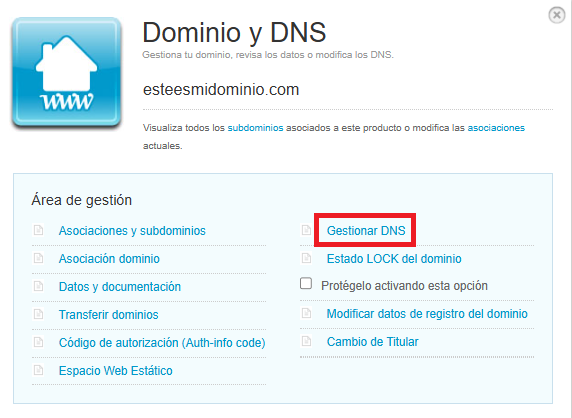
Task: Open the Gestionar DNS link
Action: (366, 231)
